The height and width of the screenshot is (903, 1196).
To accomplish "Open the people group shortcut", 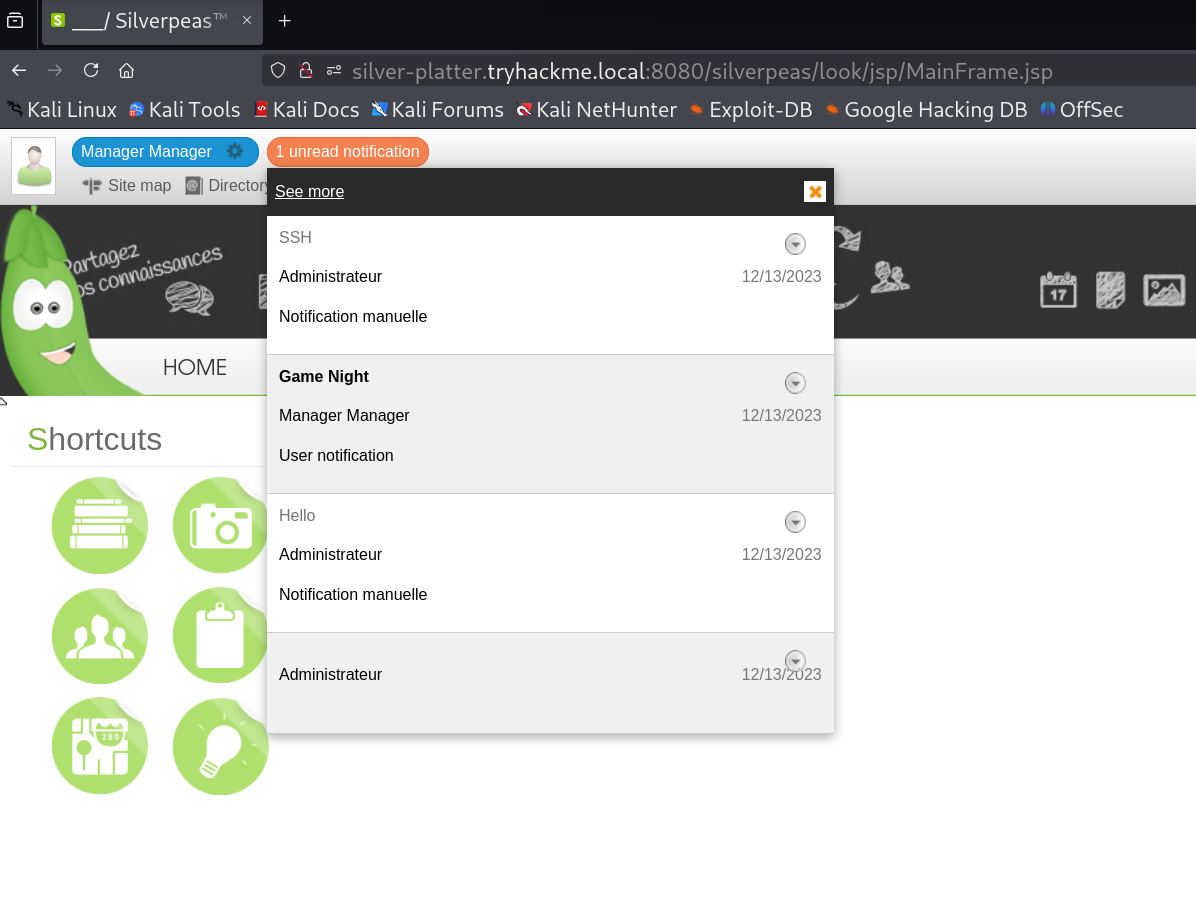I will [x=100, y=636].
